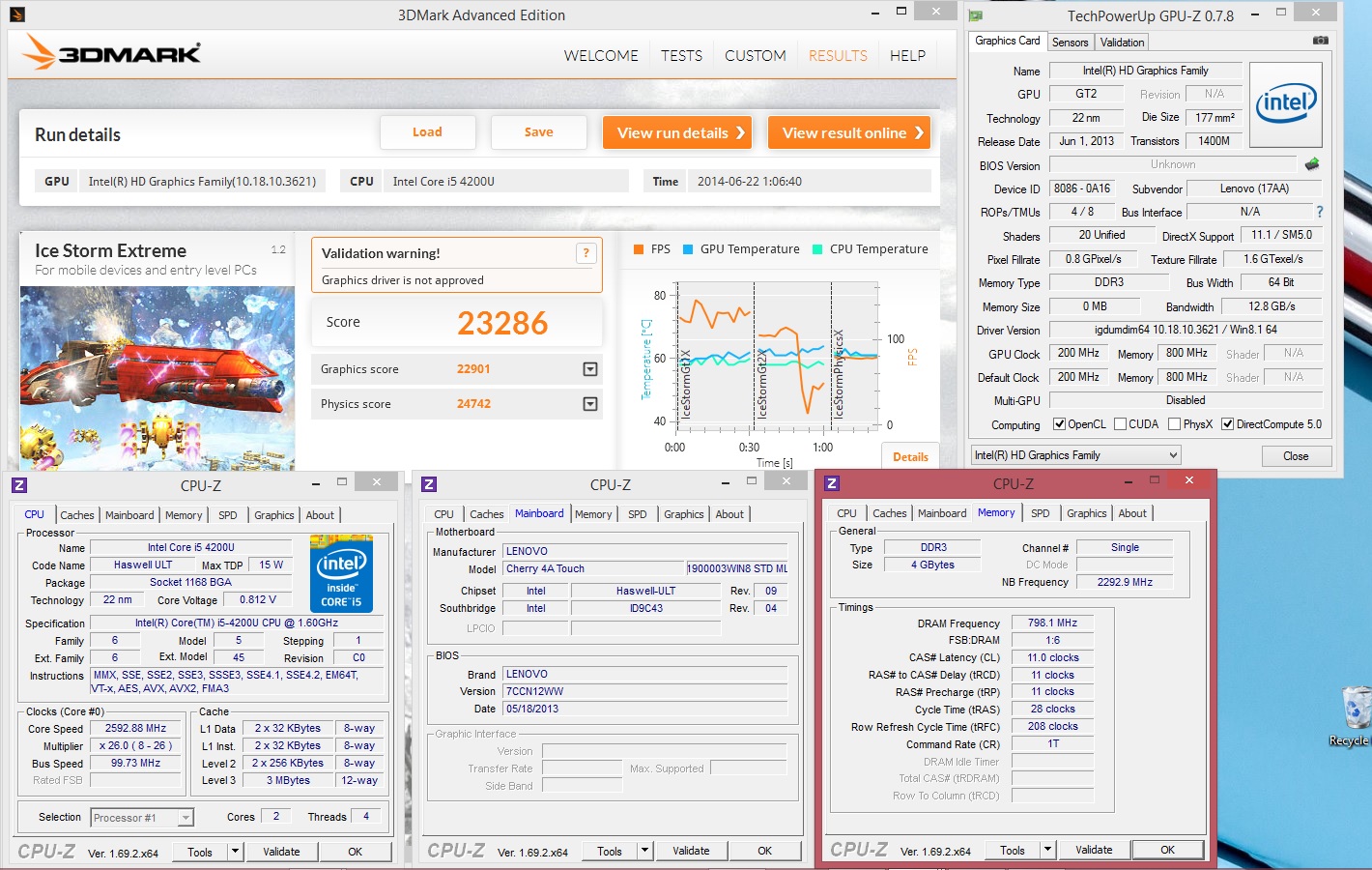The image size is (1372, 870).
Task: Toggle OpenCL checkbox in GPU-Z
Action: pos(1059,424)
